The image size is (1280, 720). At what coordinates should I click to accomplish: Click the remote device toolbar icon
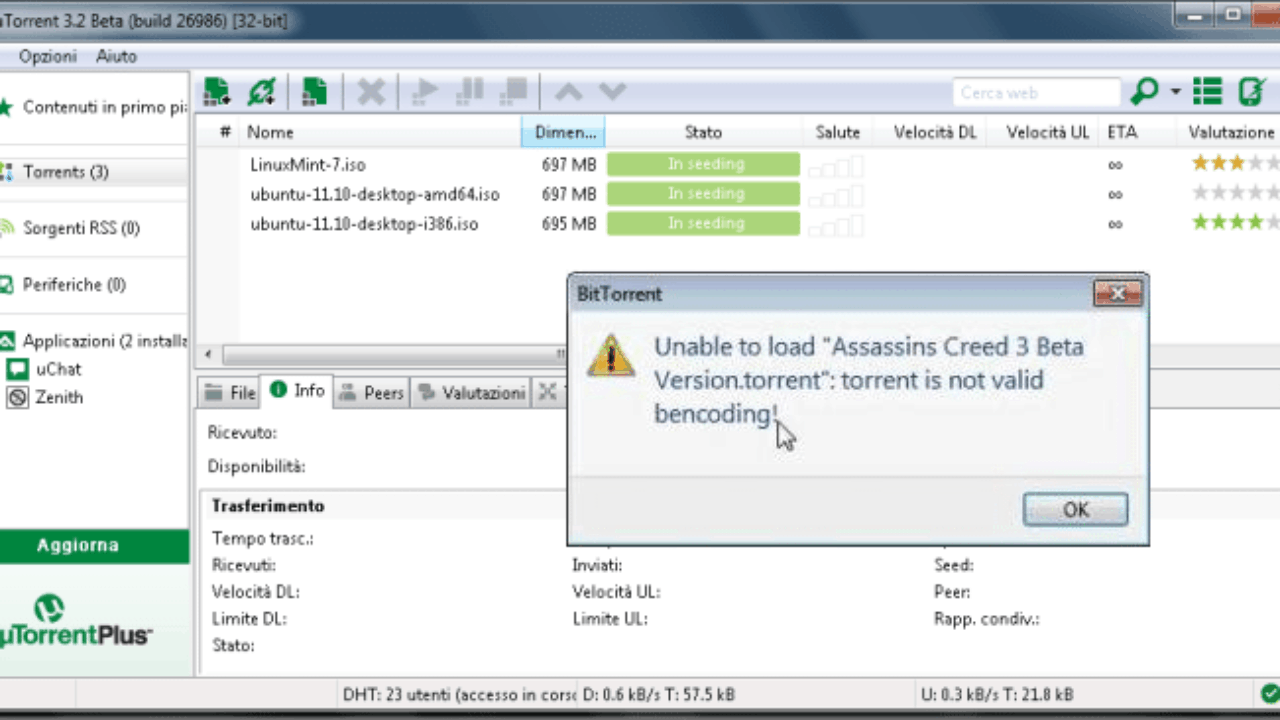(x=1251, y=92)
